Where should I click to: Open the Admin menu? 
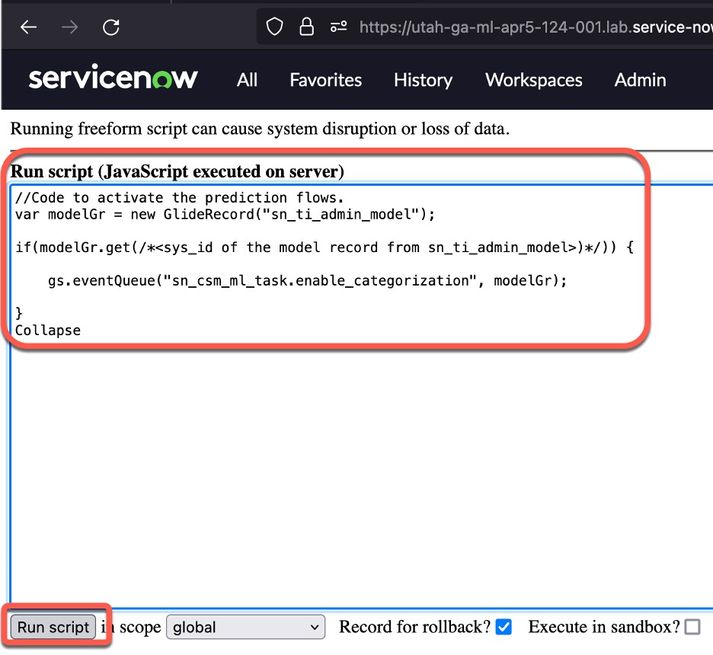(x=640, y=80)
